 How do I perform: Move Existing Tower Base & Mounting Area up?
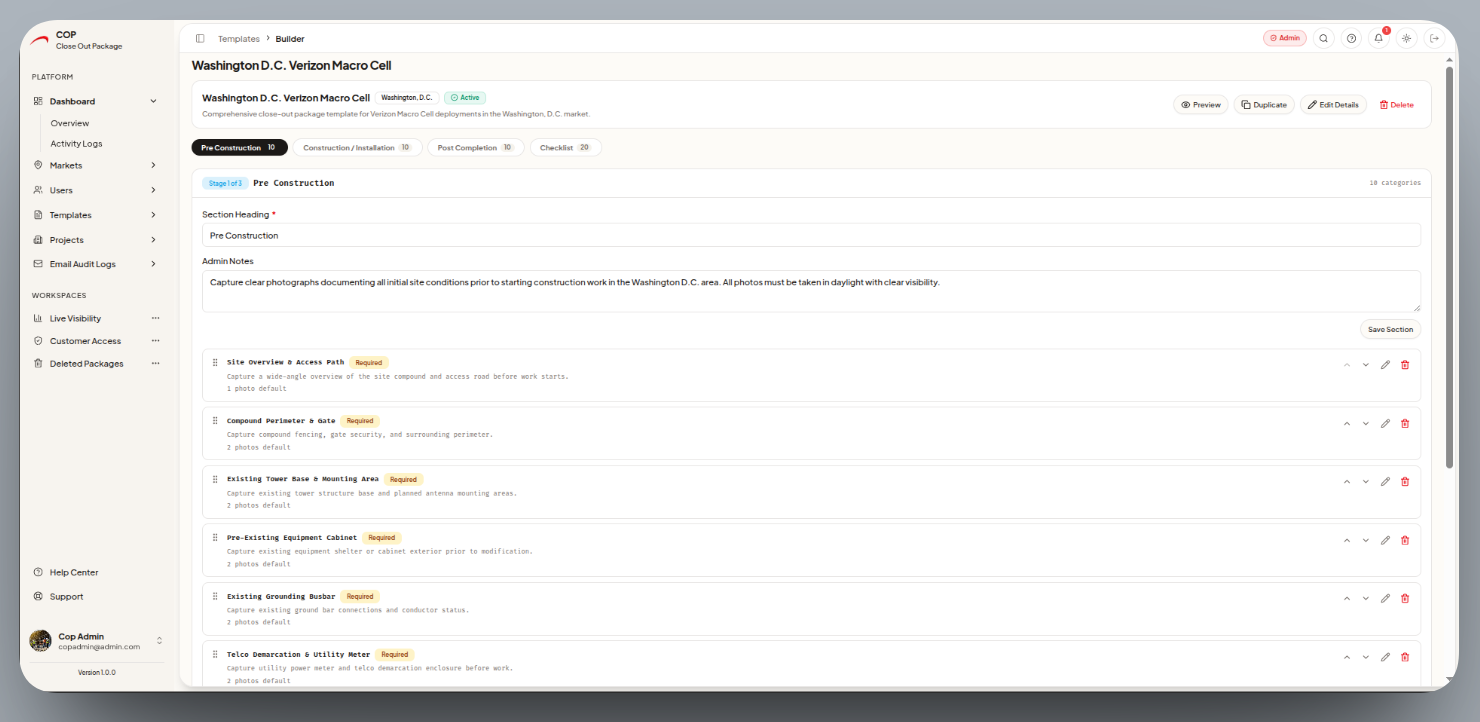[x=1347, y=482]
